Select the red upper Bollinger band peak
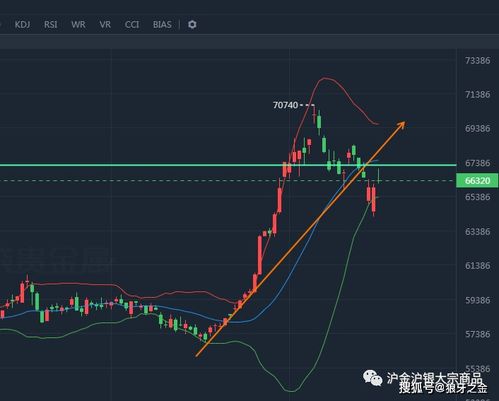 [x=323, y=79]
